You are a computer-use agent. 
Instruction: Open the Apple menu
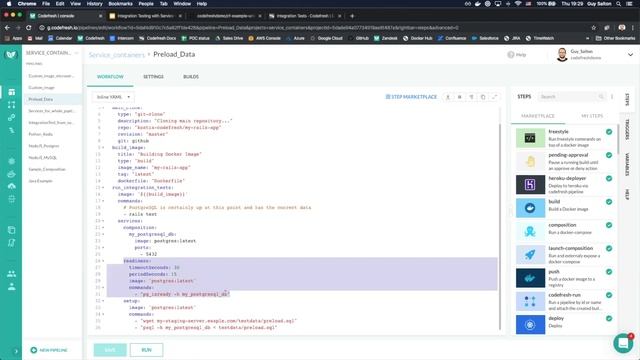pos(9,4)
